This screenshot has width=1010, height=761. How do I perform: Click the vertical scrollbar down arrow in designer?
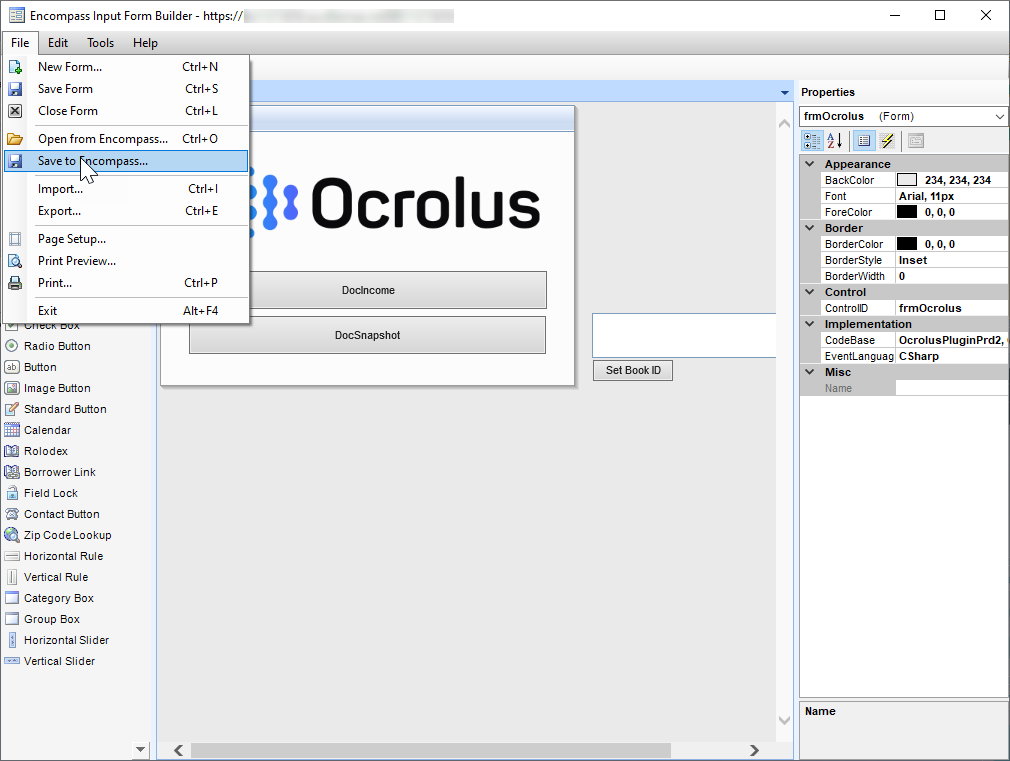(x=784, y=720)
